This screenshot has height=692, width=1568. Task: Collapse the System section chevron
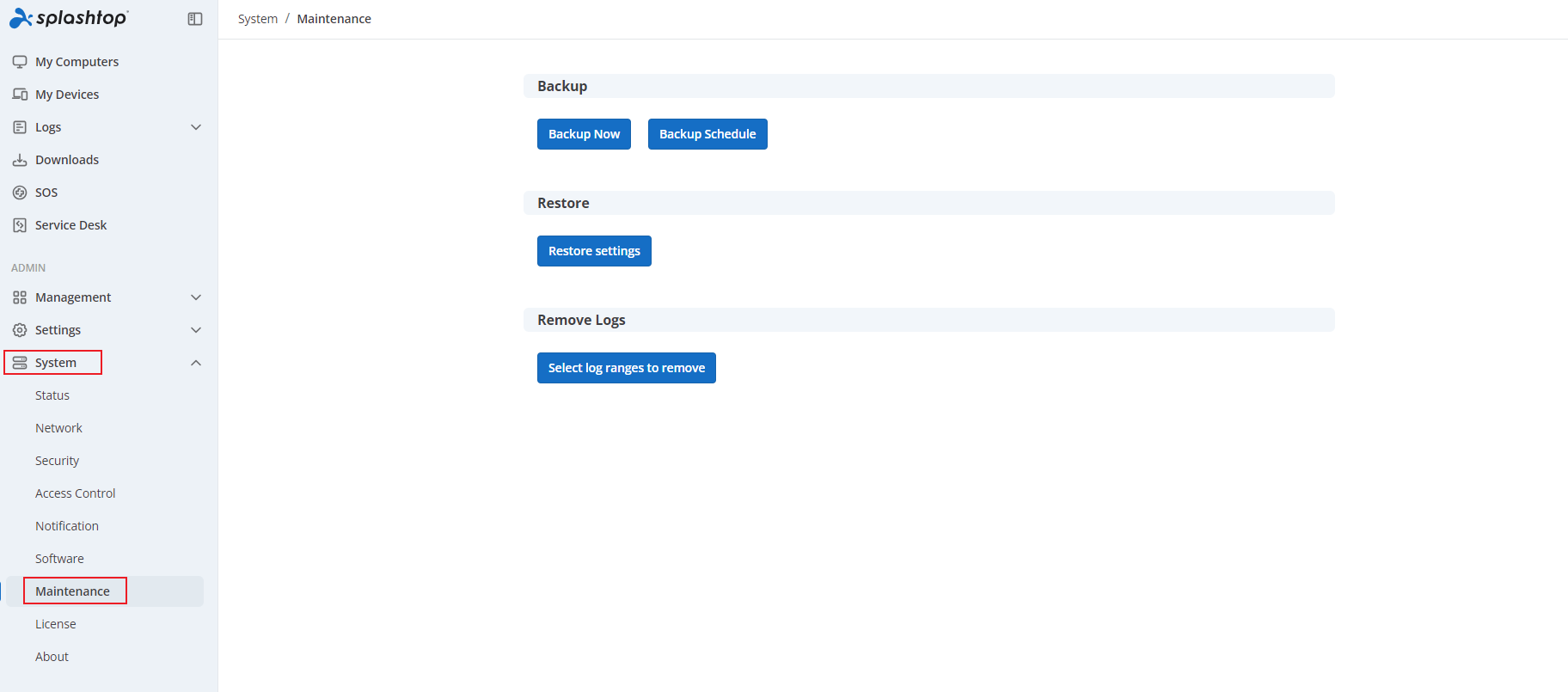(196, 363)
